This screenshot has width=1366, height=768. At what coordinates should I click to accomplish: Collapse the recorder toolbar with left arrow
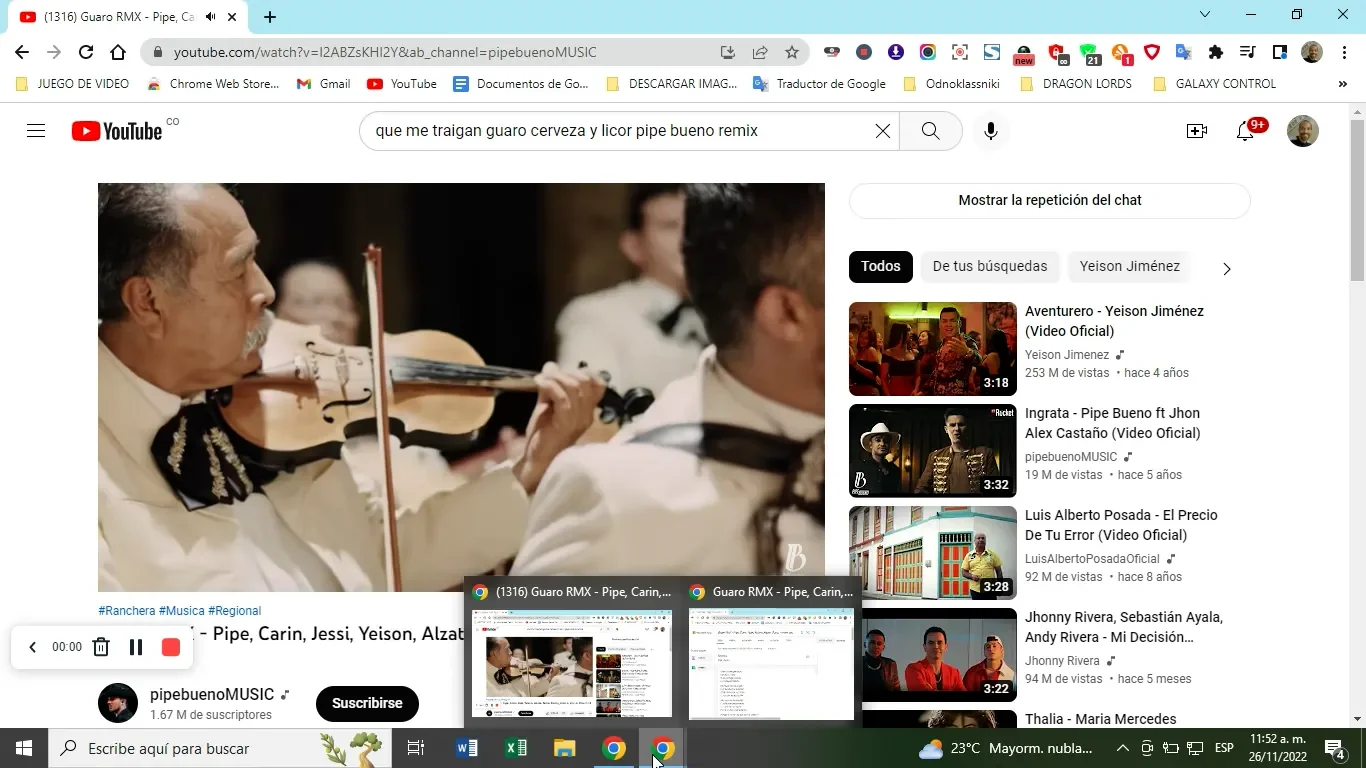click(32, 647)
